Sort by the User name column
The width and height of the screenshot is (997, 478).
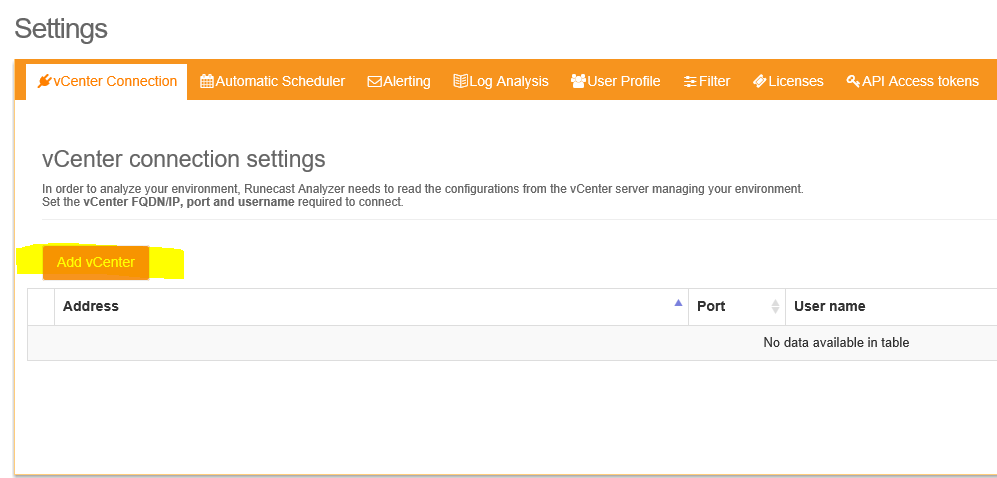point(891,306)
